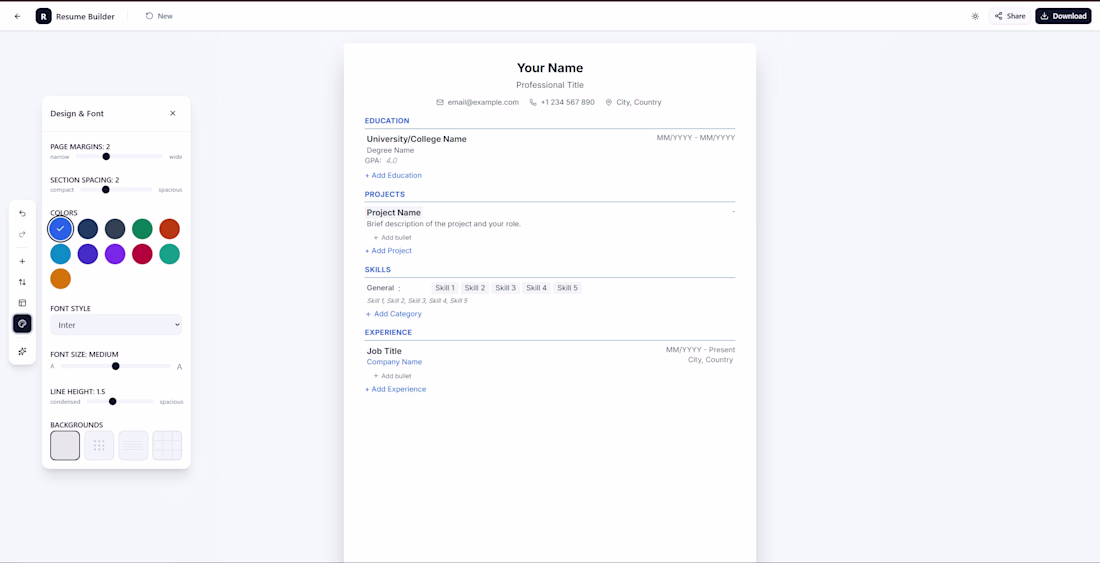The height and width of the screenshot is (563, 1100).
Task: Click the reorder sections arrows icon
Action: (x=22, y=282)
